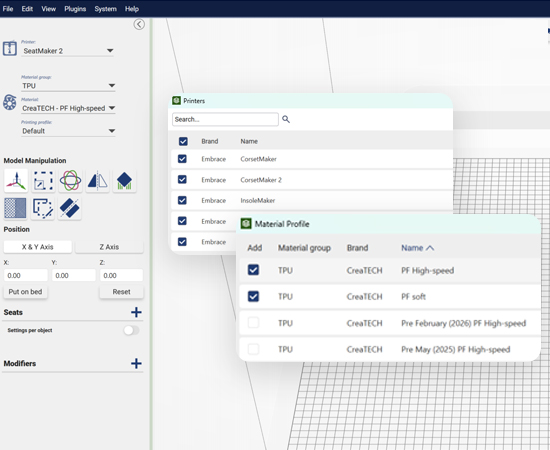The width and height of the screenshot is (550, 450).
Task: Click the Name column header in Printers
Action: 249,141
